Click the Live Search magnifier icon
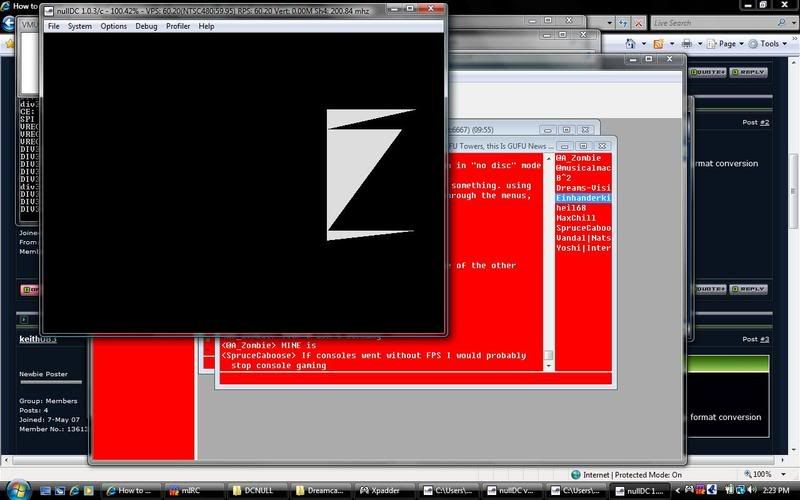Viewport: 800px width, 500px height. pyautogui.click(x=781, y=23)
